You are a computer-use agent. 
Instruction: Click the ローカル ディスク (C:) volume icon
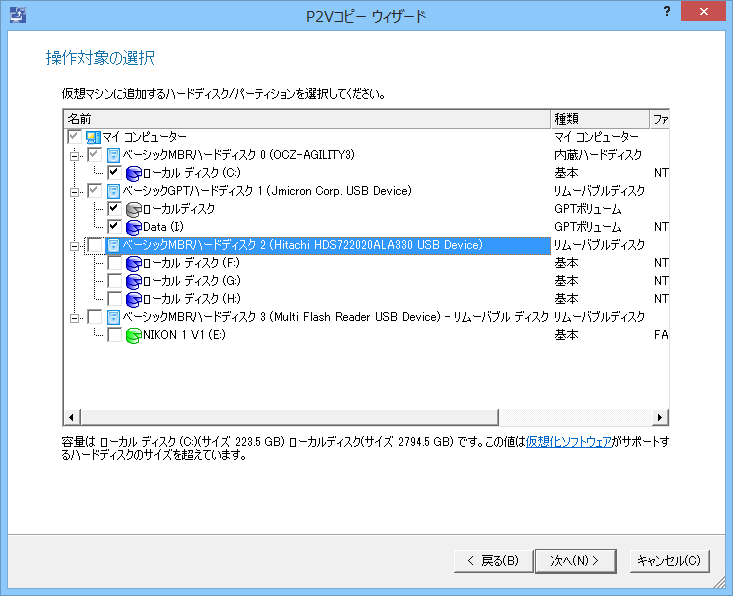tap(134, 173)
